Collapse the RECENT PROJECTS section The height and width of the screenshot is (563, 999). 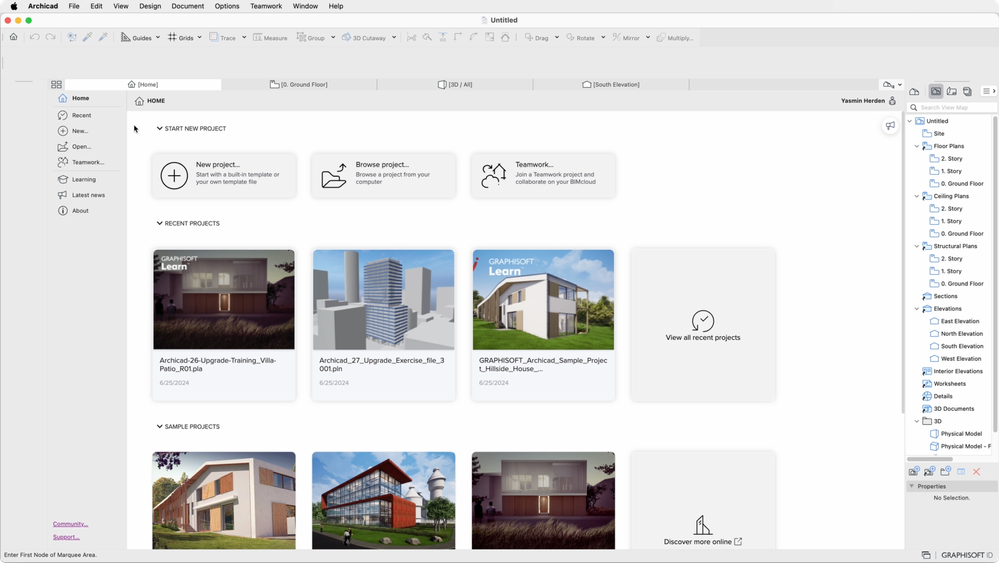(x=159, y=223)
